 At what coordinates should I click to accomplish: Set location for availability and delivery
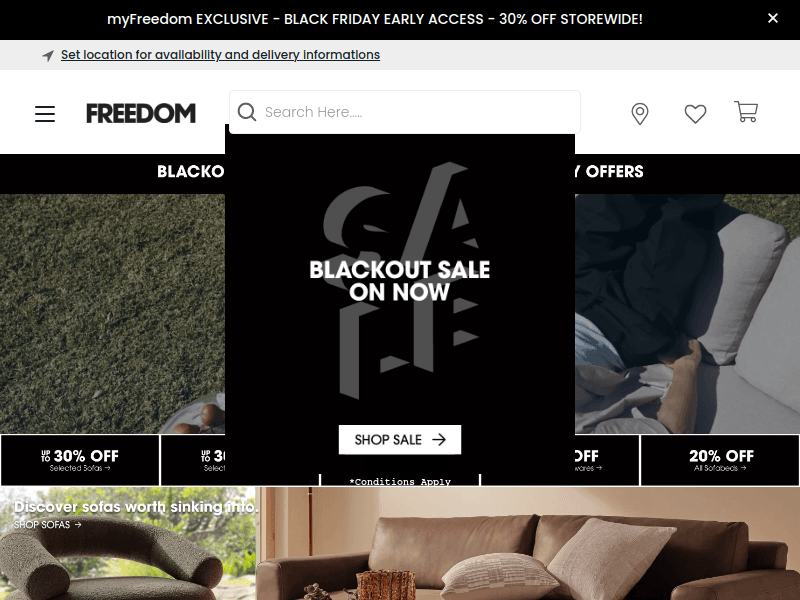point(220,55)
